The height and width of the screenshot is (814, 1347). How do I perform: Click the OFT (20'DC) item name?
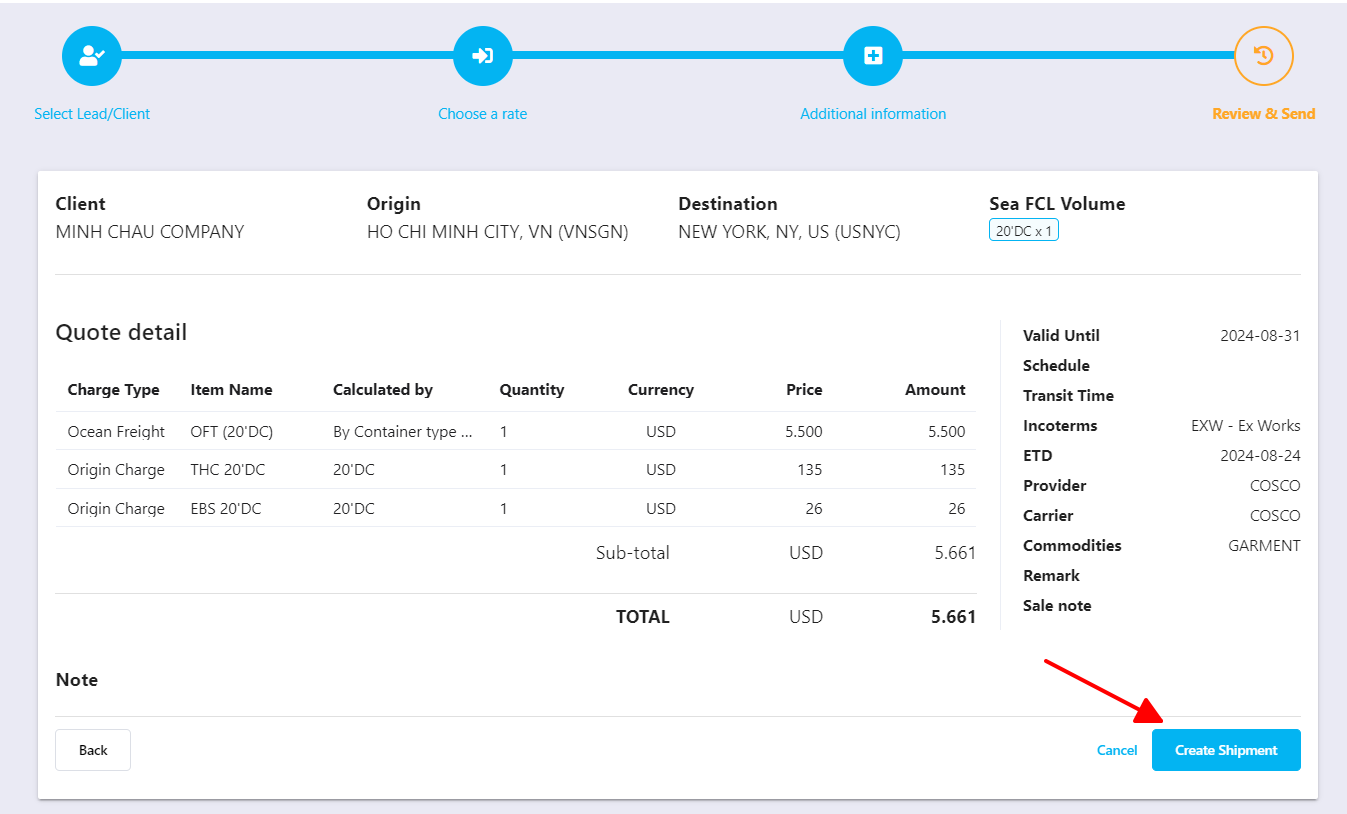(232, 432)
